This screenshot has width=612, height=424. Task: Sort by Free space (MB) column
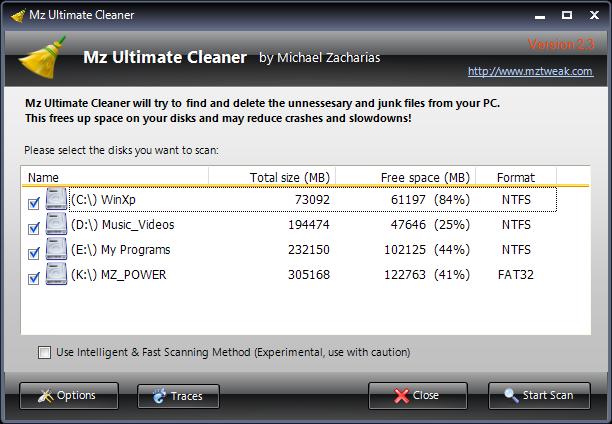click(404, 177)
